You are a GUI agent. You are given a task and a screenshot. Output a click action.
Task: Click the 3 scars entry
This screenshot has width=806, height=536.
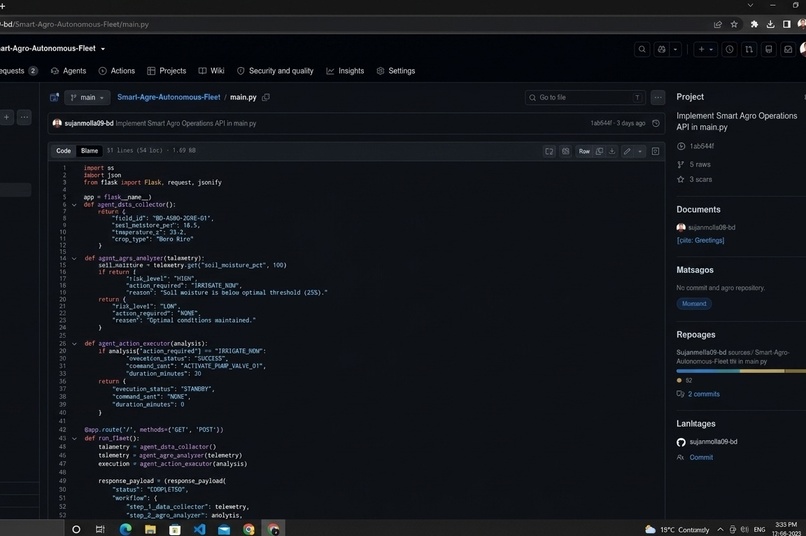(701, 179)
